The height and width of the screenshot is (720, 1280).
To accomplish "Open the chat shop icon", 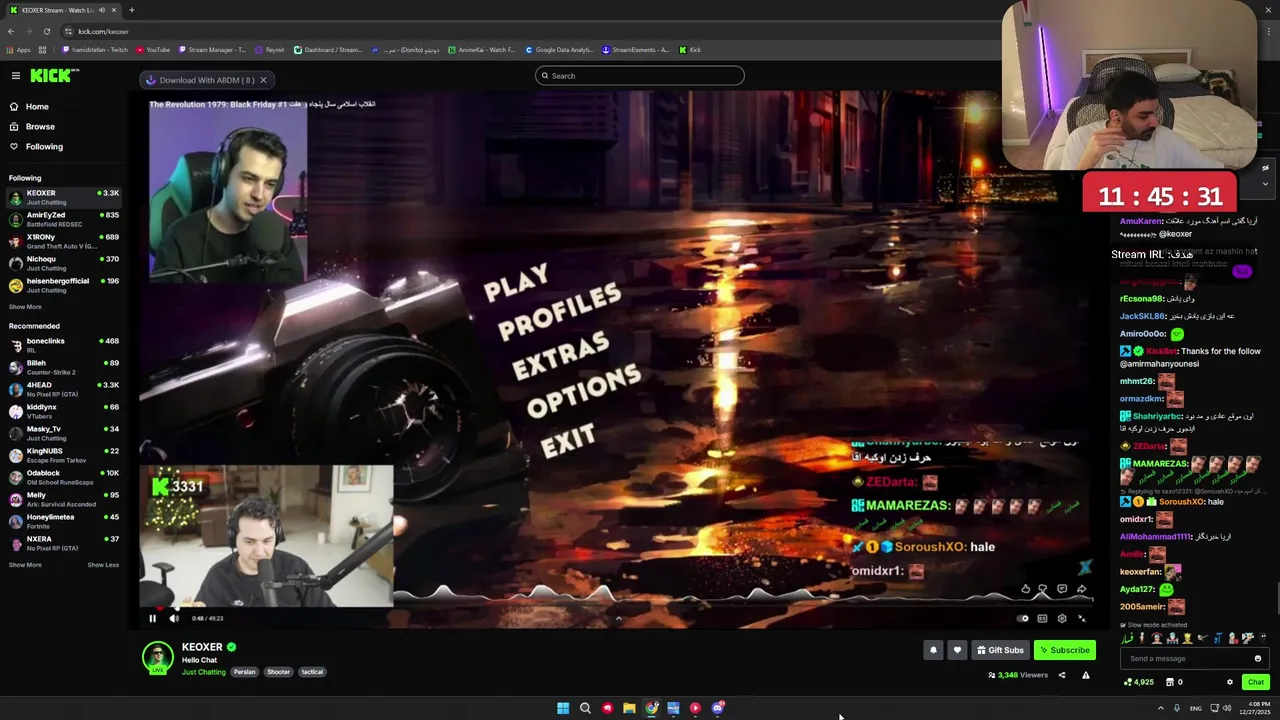I will (x=1168, y=682).
